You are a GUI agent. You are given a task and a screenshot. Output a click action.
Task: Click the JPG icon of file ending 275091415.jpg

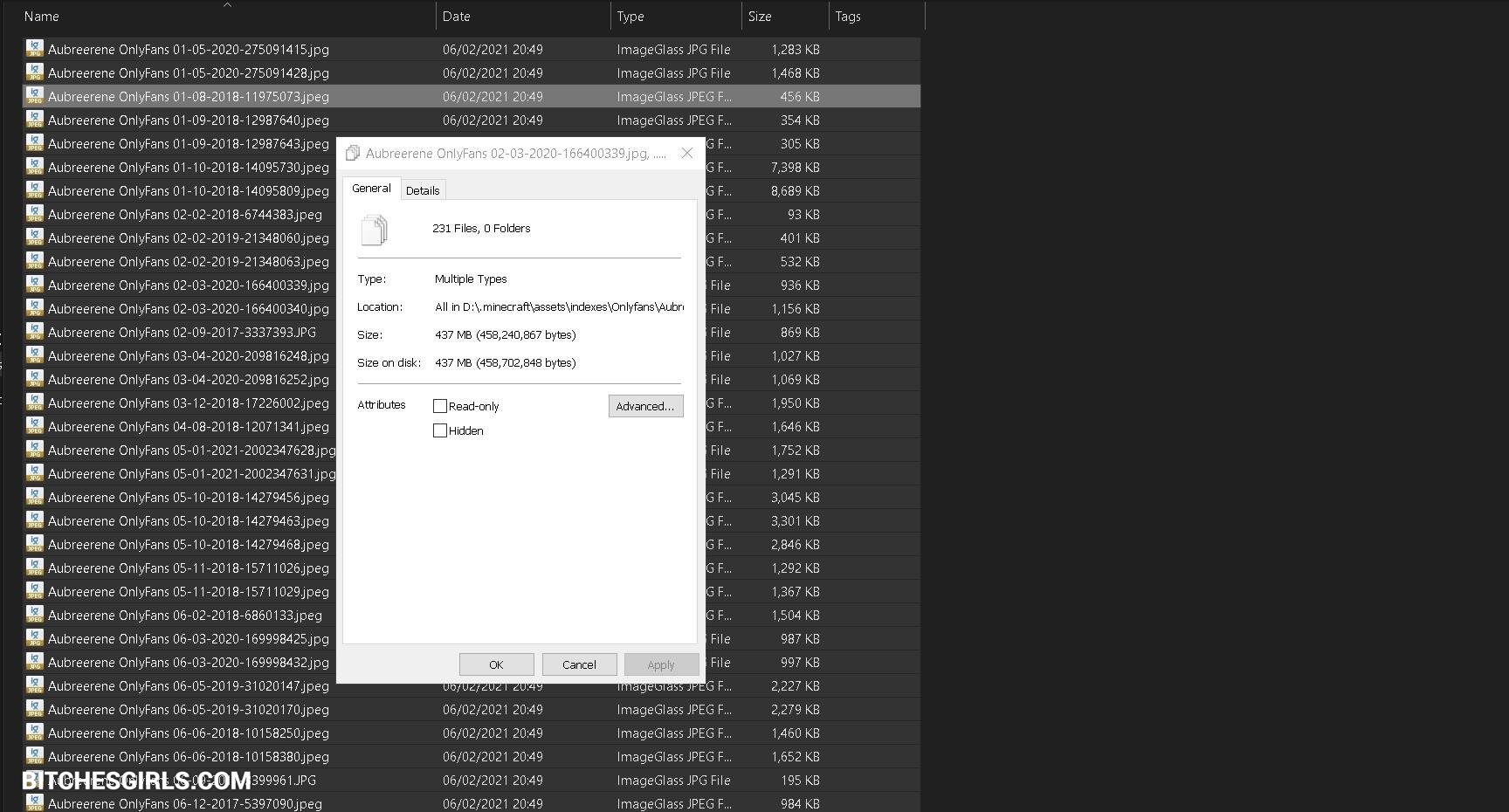pos(34,49)
